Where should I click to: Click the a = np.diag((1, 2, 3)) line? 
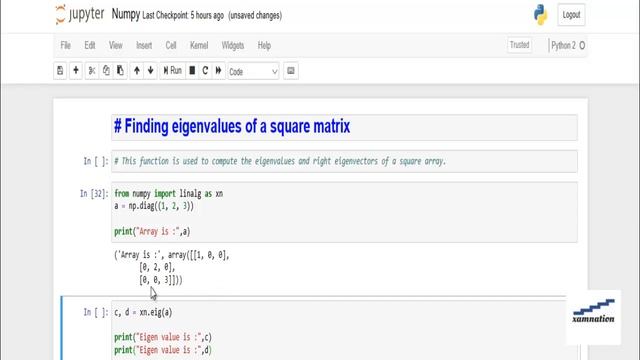(x=154, y=206)
